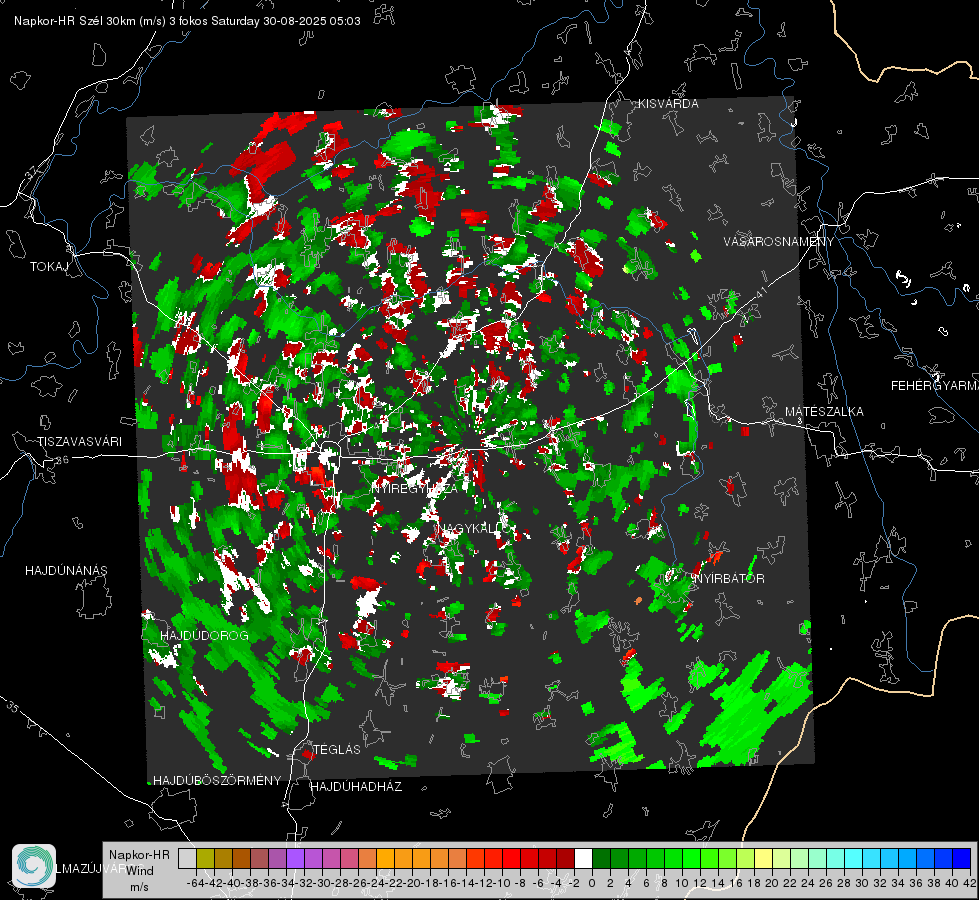Click the HAJDÚHADHÁZ town label
This screenshot has width=979, height=900.
(356, 786)
